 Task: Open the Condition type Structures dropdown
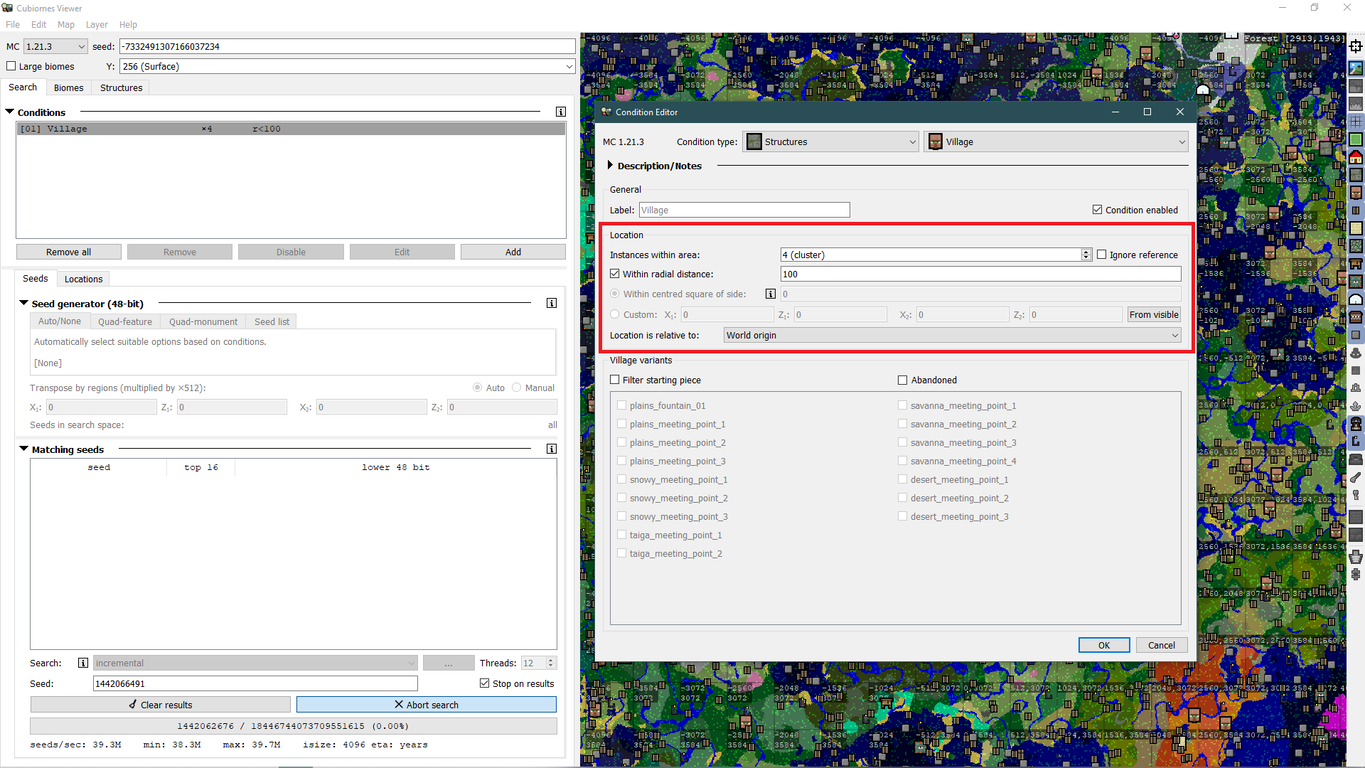830,142
